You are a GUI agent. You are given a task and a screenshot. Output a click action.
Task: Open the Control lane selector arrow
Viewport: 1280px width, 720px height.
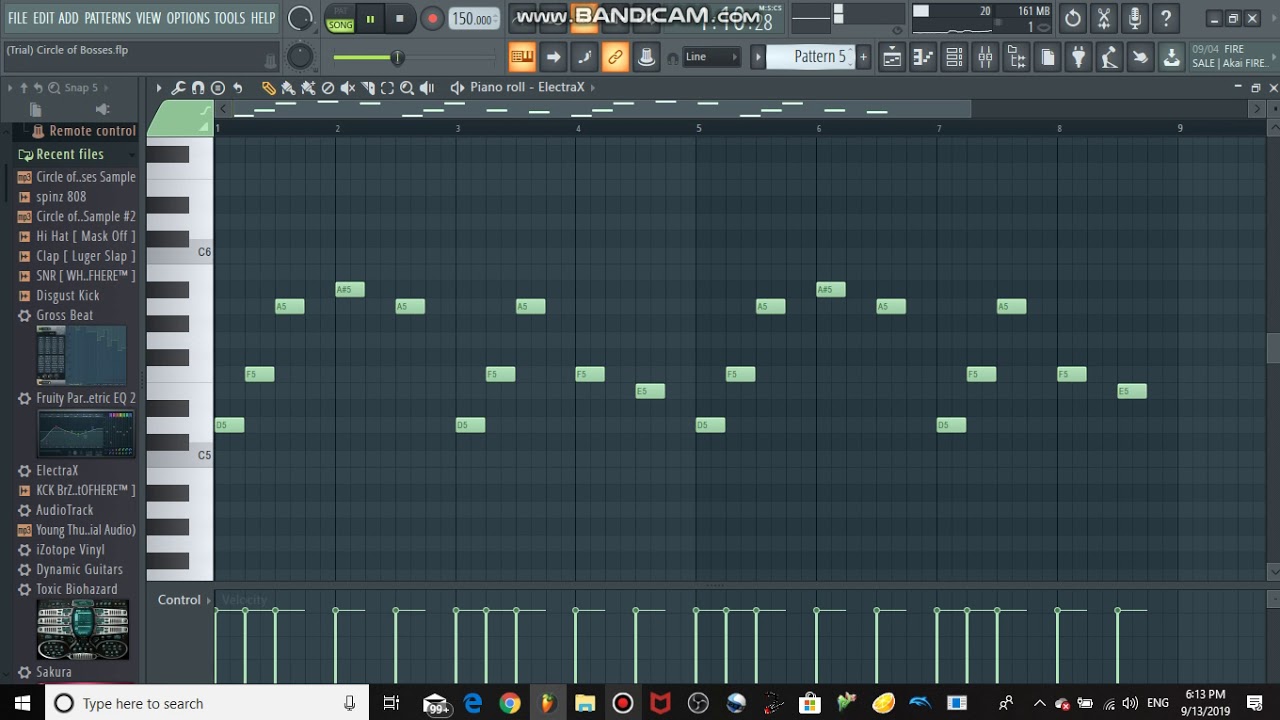pyautogui.click(x=209, y=600)
